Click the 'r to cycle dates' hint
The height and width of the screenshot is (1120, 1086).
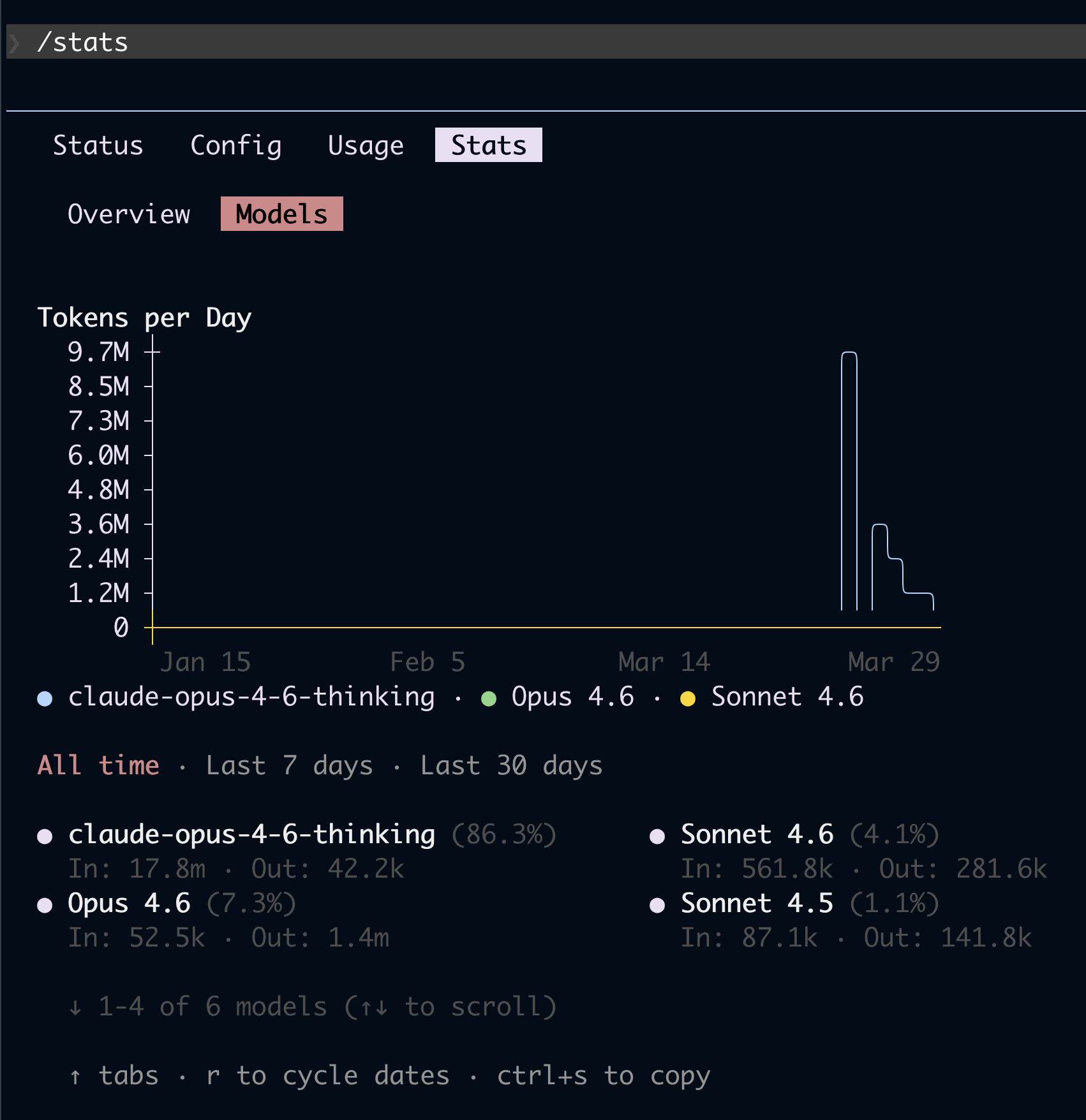click(328, 1075)
